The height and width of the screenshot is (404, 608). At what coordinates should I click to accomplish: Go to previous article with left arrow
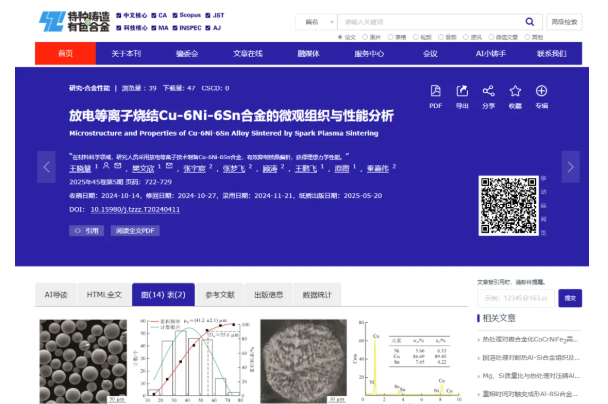click(46, 166)
